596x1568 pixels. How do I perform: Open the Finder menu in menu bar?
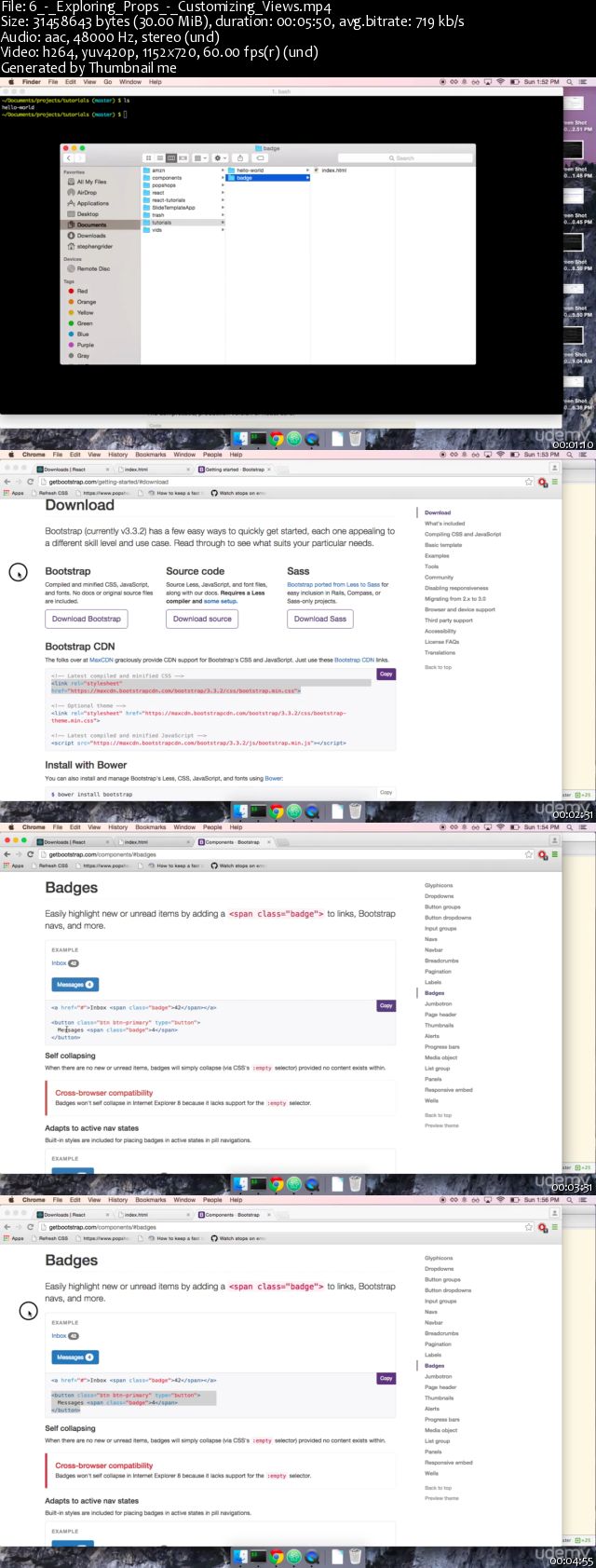pos(31,82)
